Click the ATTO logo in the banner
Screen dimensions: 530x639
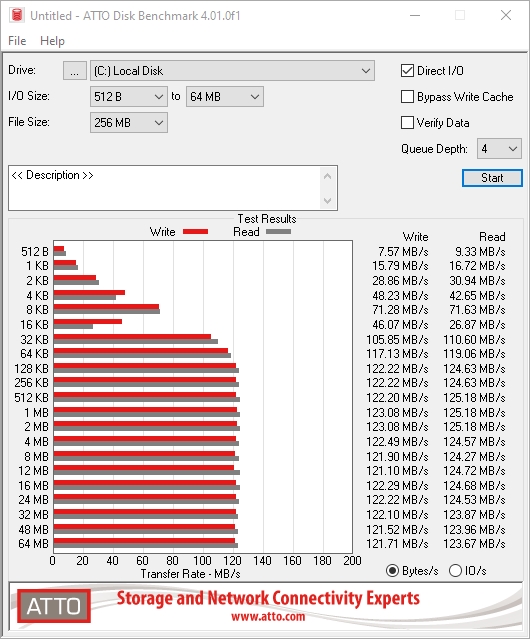coord(54,606)
